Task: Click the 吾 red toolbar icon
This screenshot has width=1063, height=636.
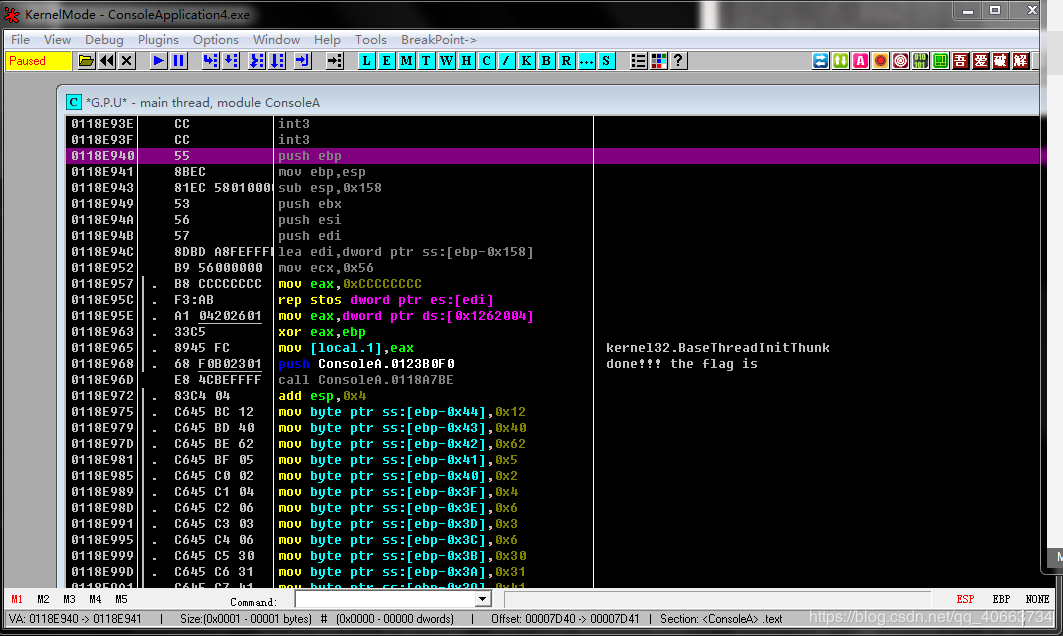Action: point(961,61)
